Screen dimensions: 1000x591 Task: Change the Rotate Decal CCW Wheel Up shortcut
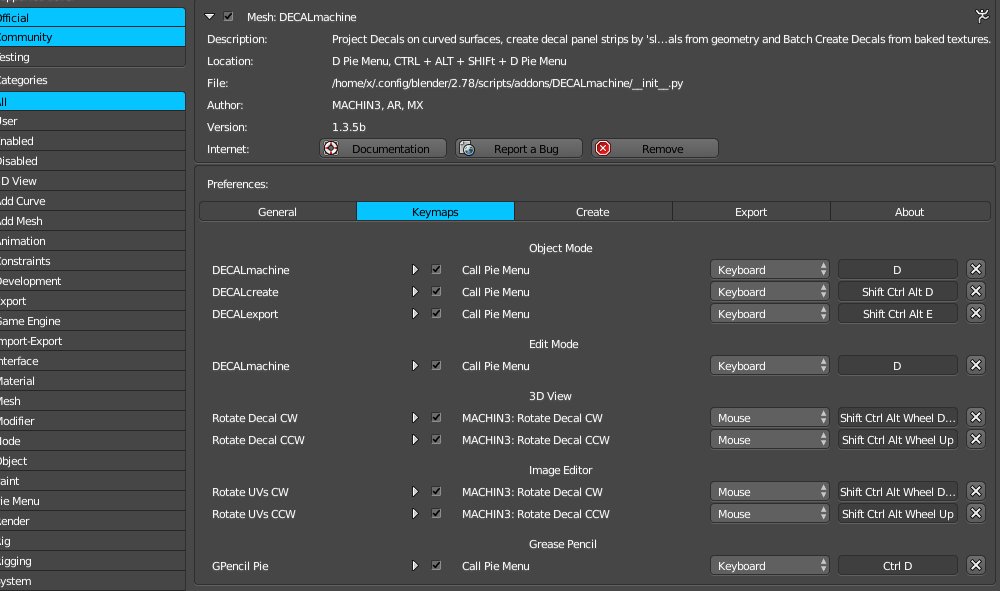[897, 439]
